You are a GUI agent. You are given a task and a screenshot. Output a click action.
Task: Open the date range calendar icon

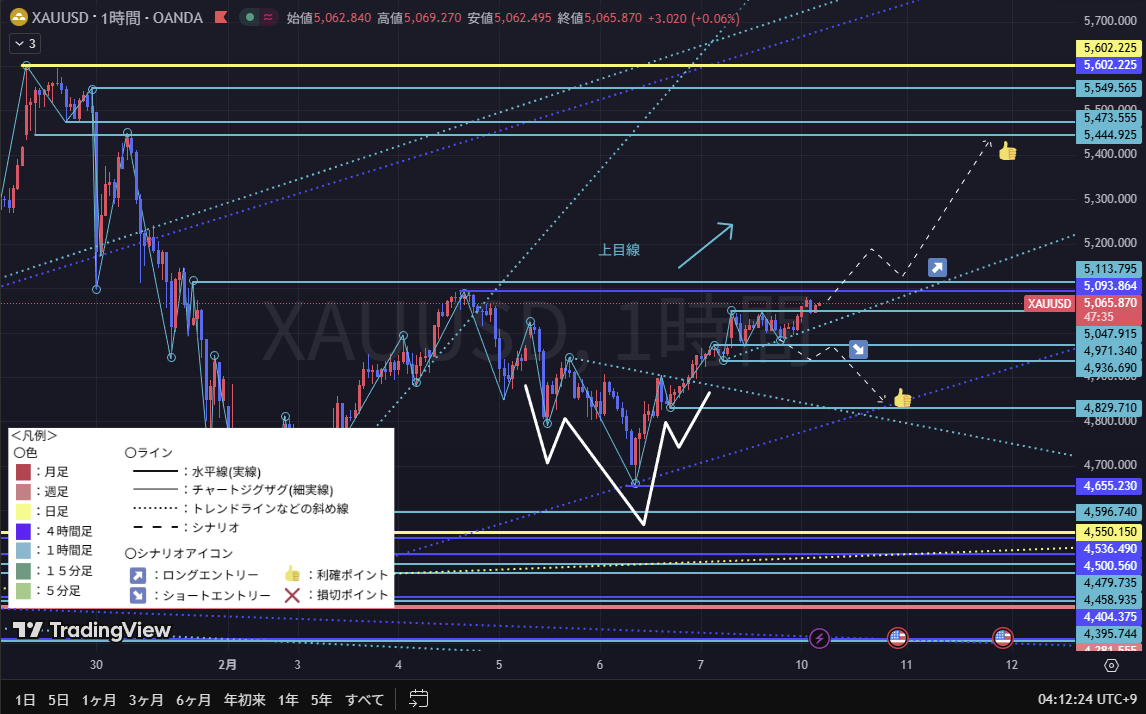[x=419, y=699]
